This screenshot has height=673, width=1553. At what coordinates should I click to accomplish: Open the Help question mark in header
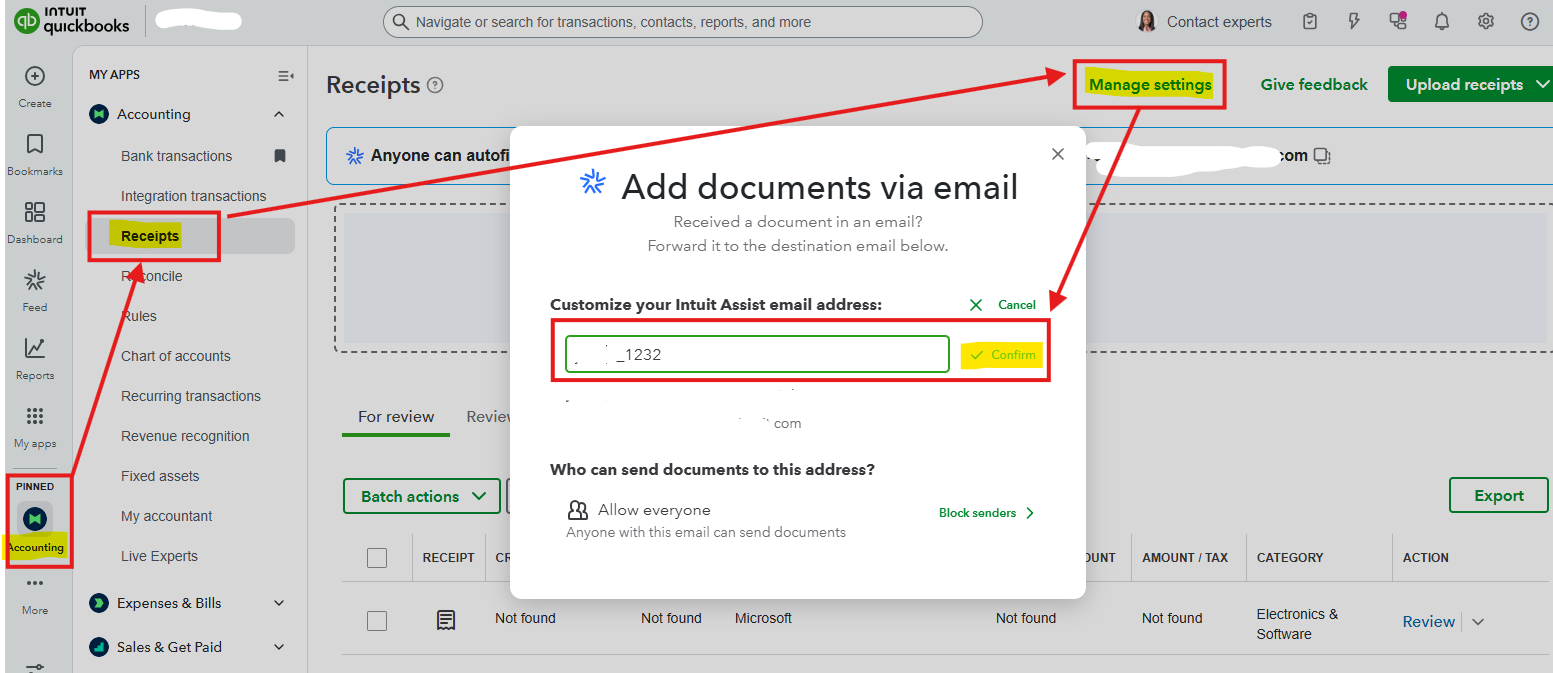pyautogui.click(x=1530, y=21)
